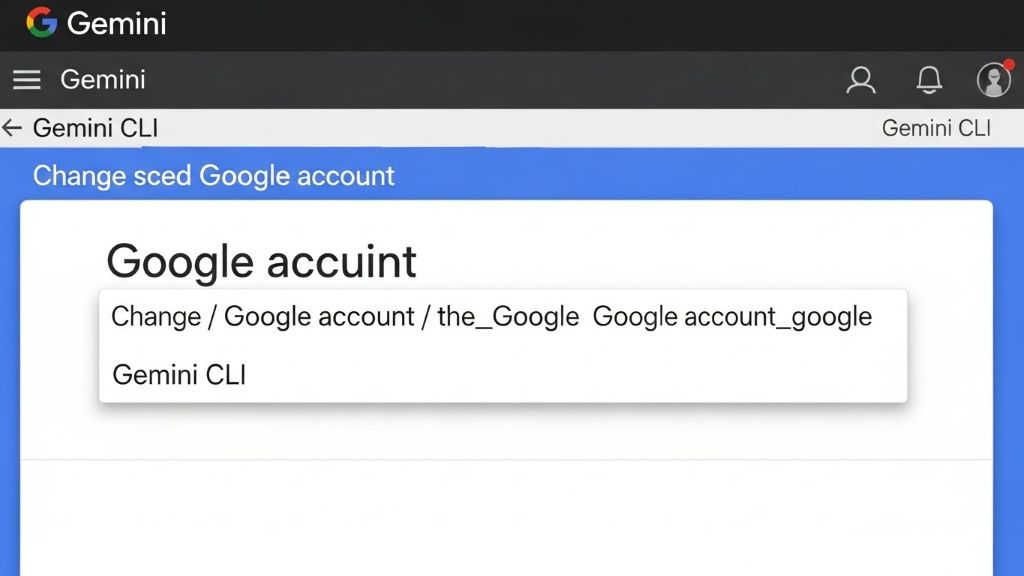Click the avatar silhouette inside the profile circle

coord(993,80)
